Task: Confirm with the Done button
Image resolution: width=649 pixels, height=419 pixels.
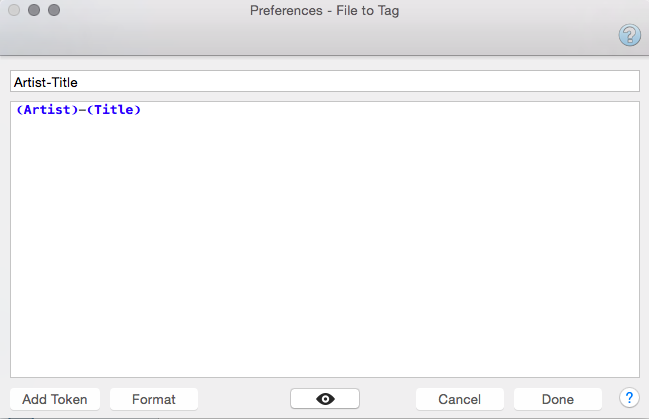Action: tap(558, 399)
